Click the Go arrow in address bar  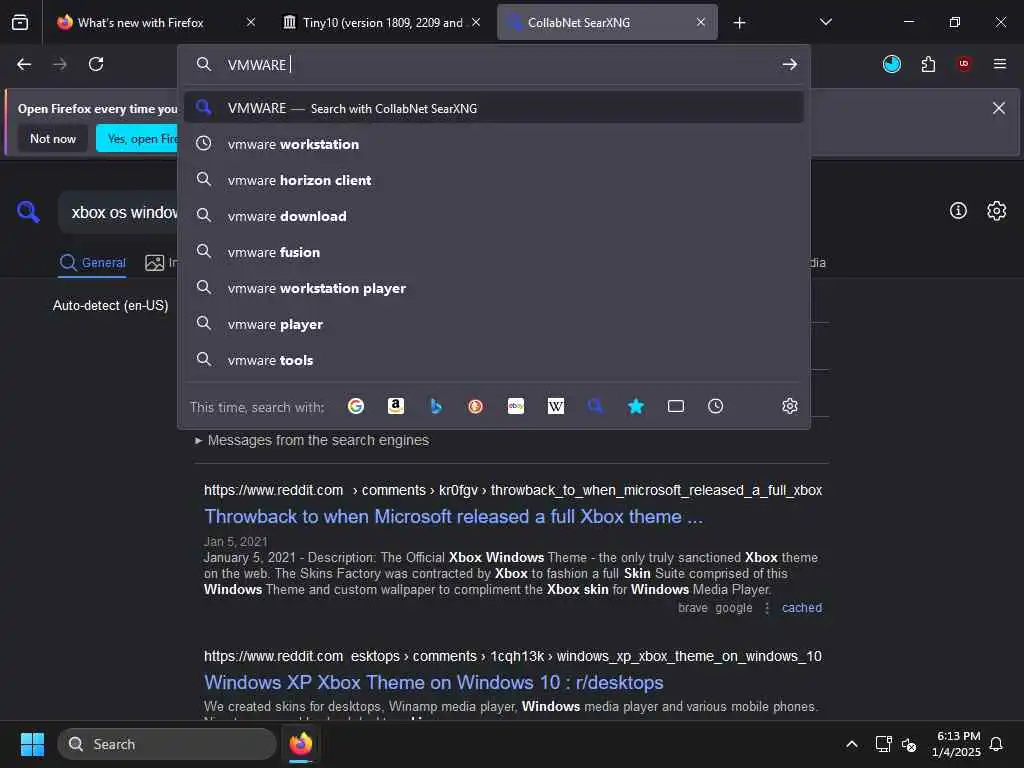790,64
